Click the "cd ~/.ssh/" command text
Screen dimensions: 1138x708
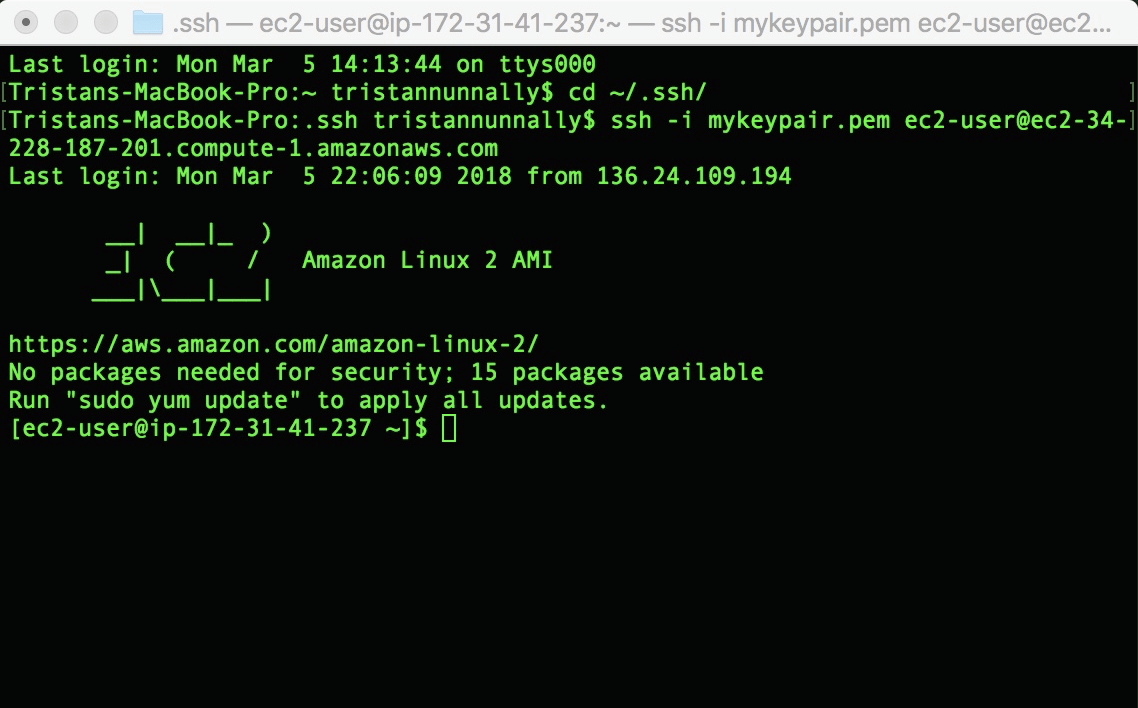pos(638,92)
